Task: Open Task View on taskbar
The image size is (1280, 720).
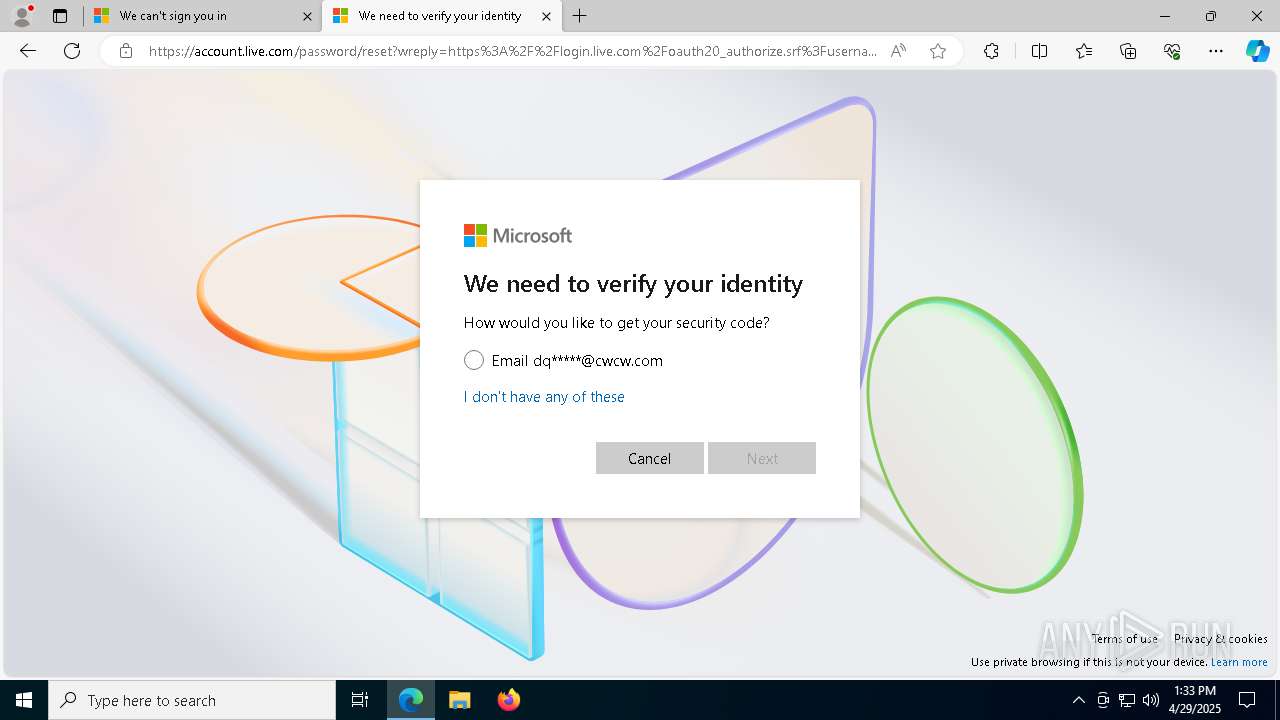Action: pyautogui.click(x=360, y=700)
